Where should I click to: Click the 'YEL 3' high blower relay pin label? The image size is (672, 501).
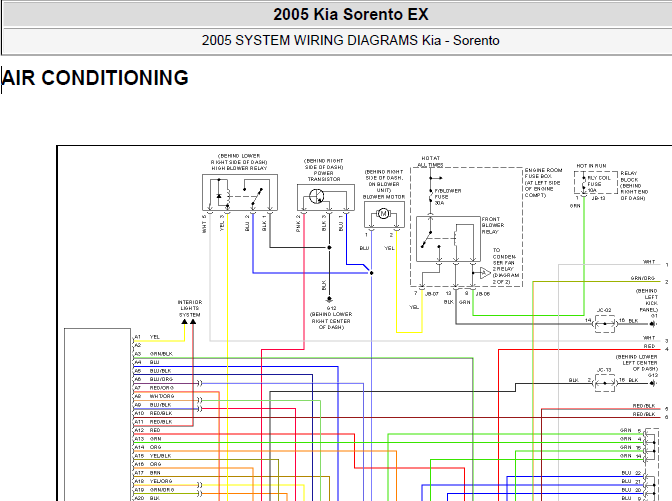click(x=222, y=223)
